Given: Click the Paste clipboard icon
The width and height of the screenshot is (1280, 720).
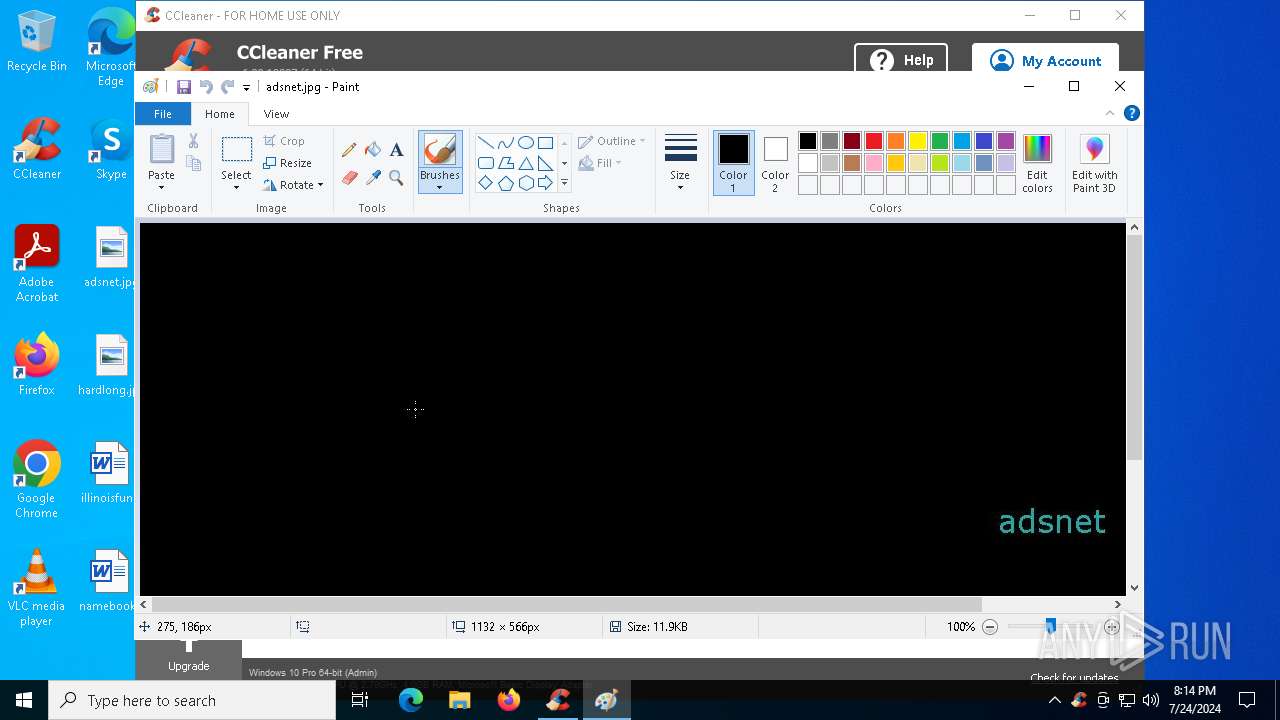Looking at the screenshot, I should pyautogui.click(x=161, y=150).
